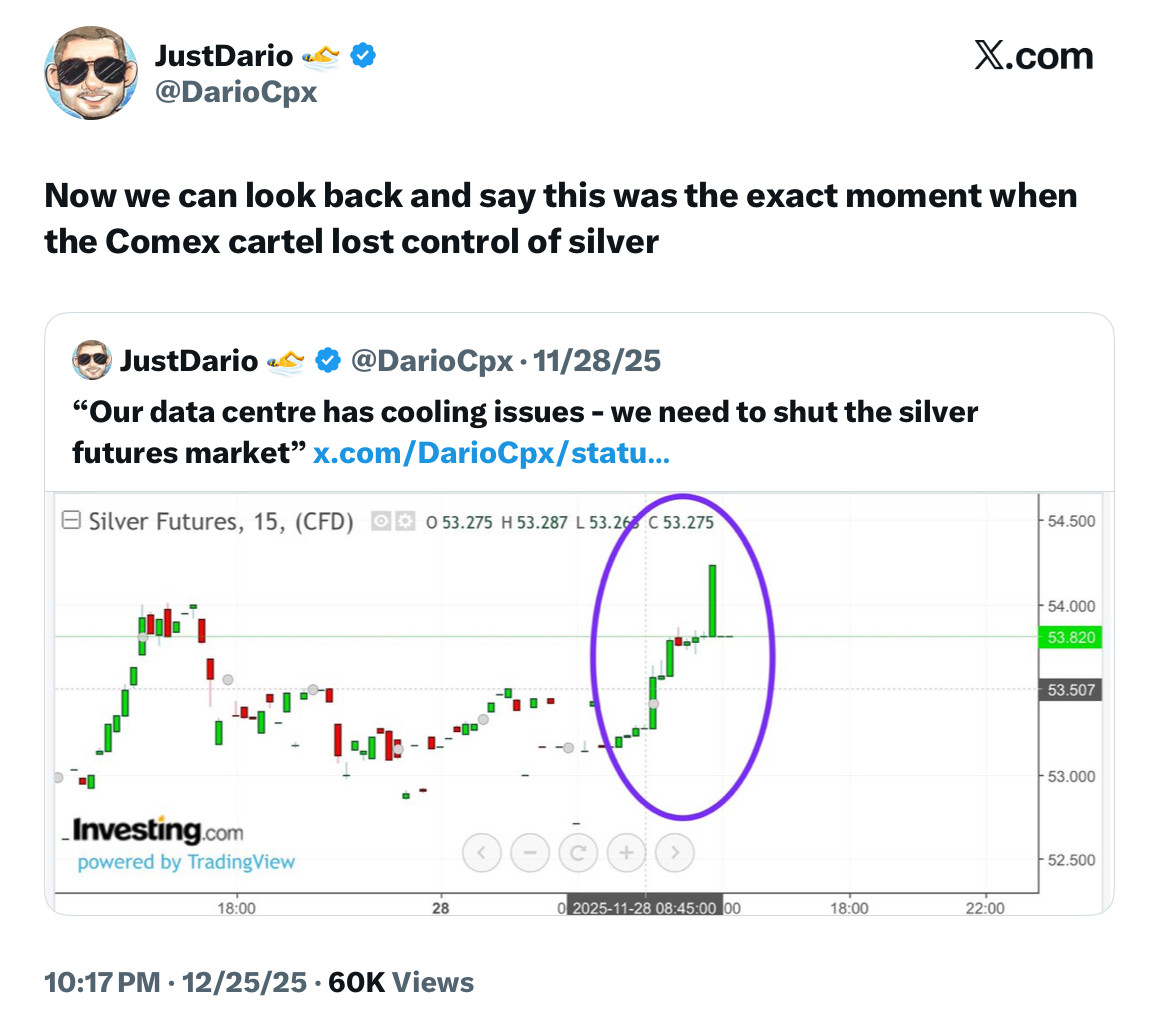1159x1015 pixels.
Task: Click the powered by TradingView link
Action: (186, 862)
